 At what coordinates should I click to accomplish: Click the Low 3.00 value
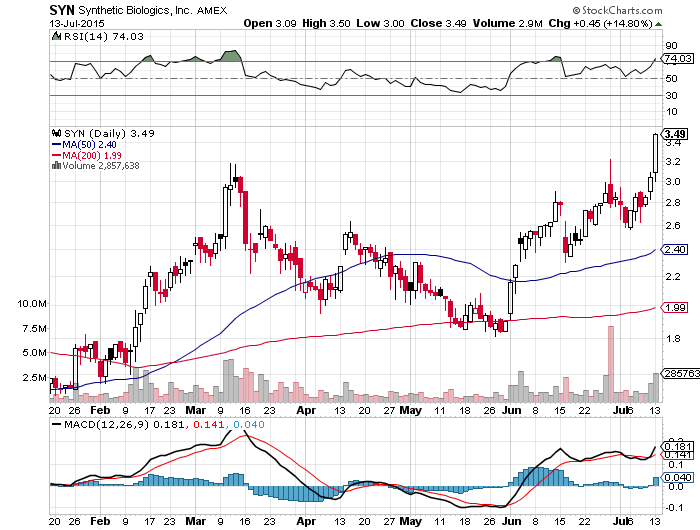point(380,23)
